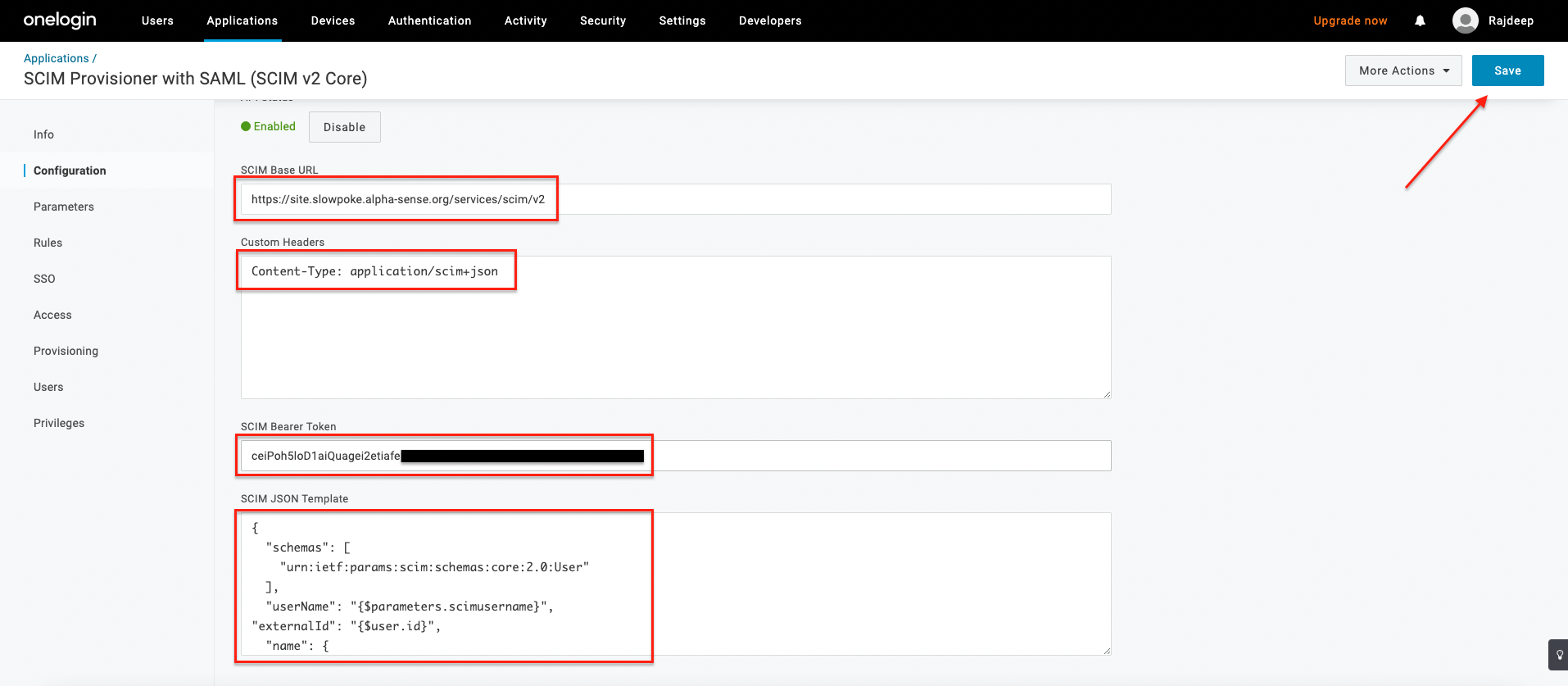
Task: Open the Developers menu
Action: tap(769, 20)
